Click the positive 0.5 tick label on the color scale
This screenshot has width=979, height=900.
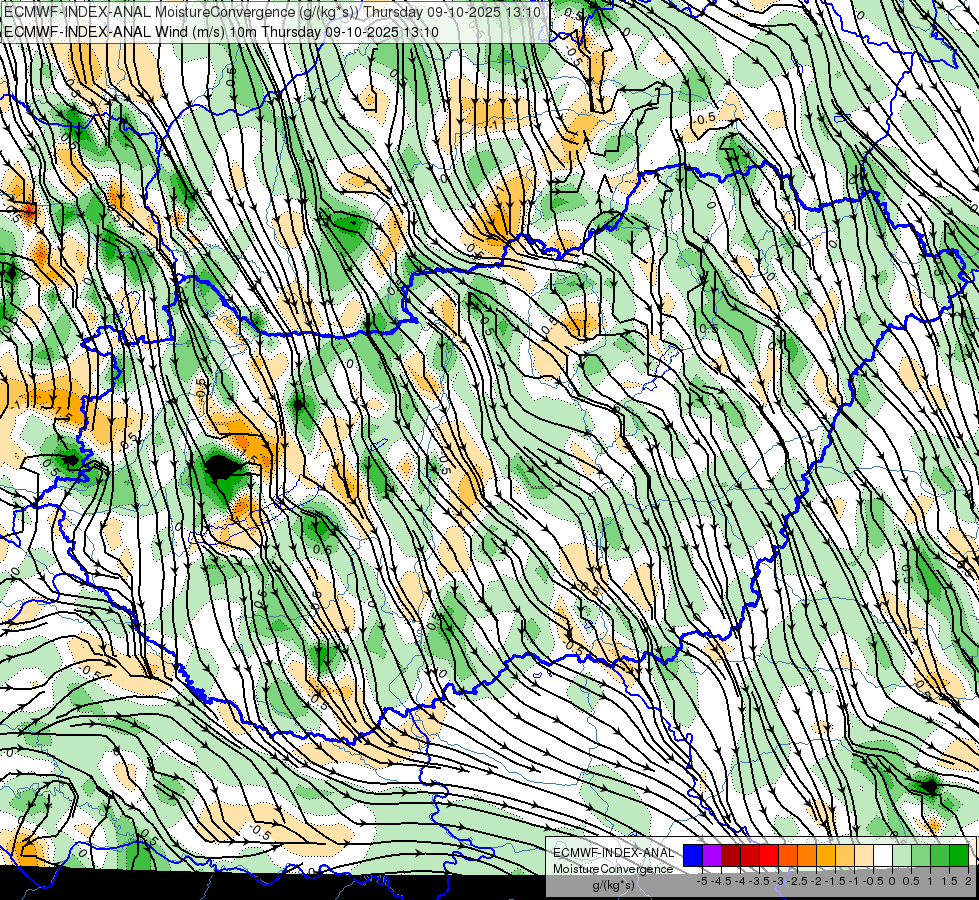coord(910,881)
